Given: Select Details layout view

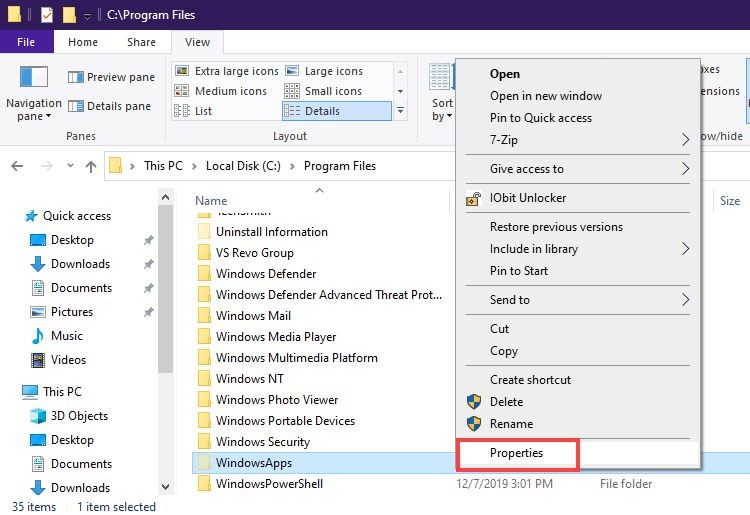Looking at the screenshot, I should (337, 111).
